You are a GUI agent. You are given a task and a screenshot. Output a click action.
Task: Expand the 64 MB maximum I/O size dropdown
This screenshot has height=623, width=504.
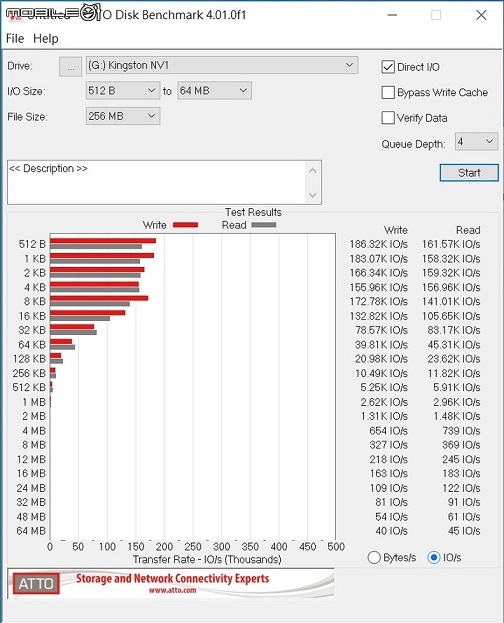(x=214, y=91)
